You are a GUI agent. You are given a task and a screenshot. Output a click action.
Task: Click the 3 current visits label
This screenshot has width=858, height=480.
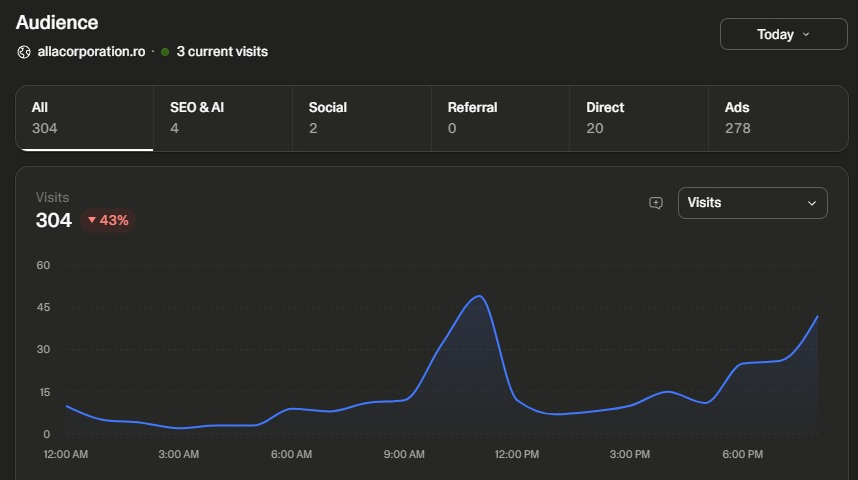(x=222, y=52)
